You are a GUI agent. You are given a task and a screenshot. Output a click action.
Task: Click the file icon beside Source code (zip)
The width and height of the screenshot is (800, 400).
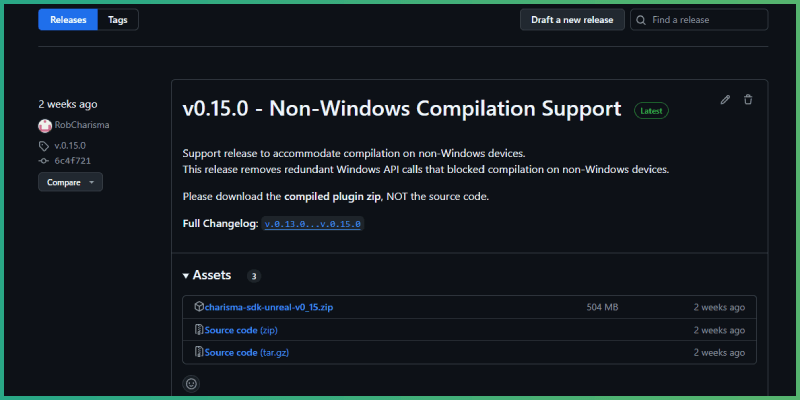(x=199, y=330)
